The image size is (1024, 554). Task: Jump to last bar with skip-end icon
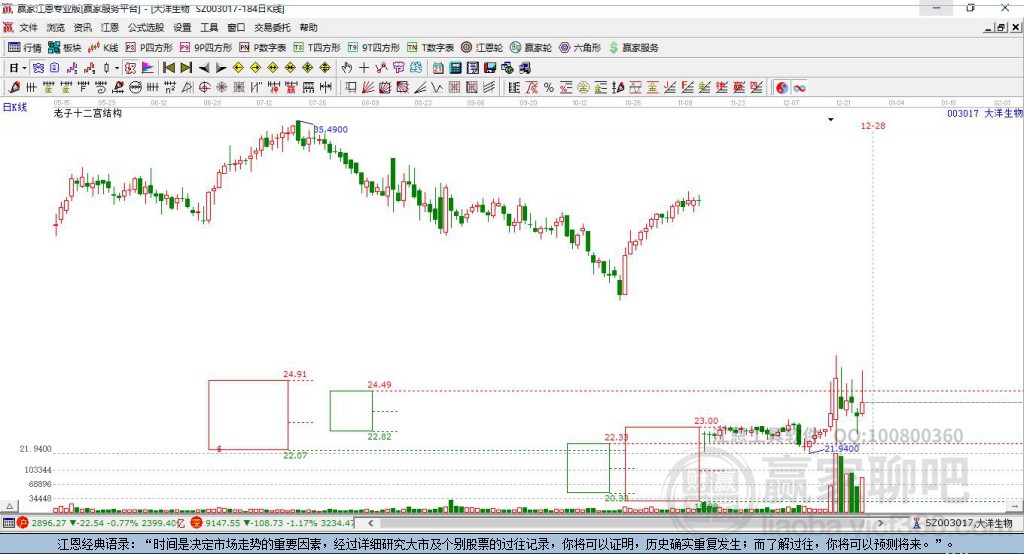click(x=186, y=68)
